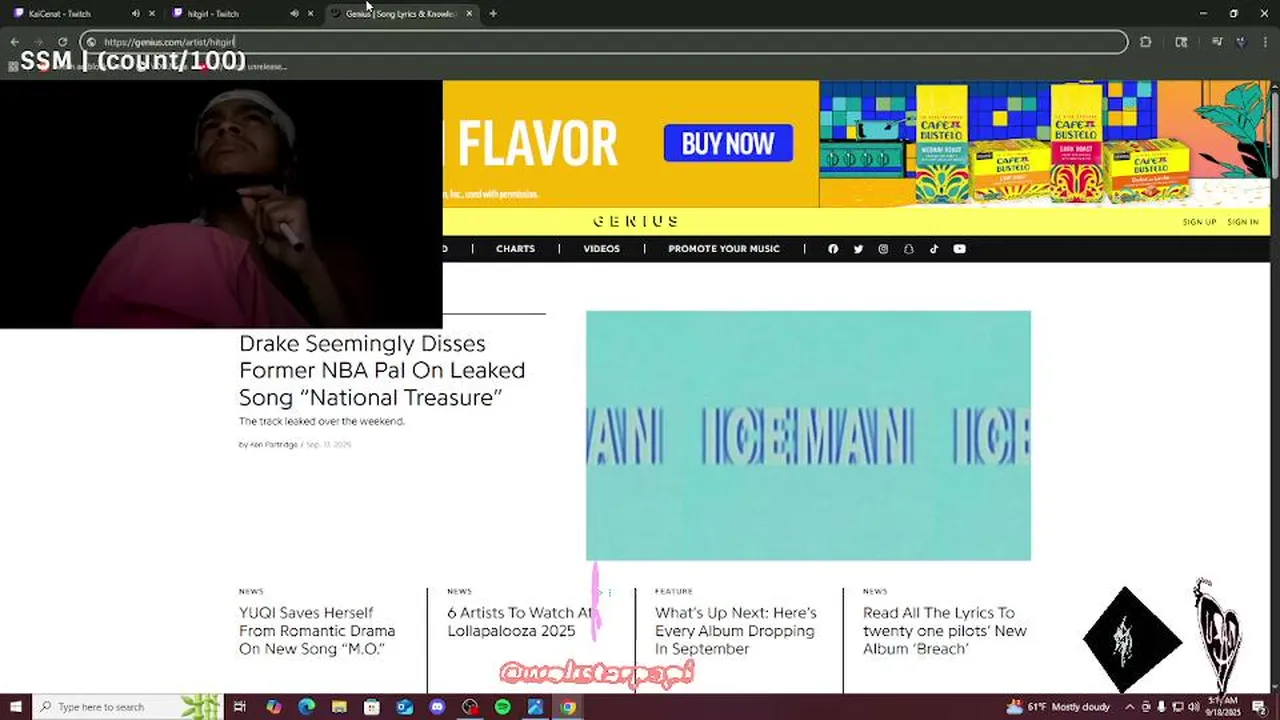The width and height of the screenshot is (1280, 720).
Task: Open Microsoft Store from the taskbar
Action: [372, 707]
